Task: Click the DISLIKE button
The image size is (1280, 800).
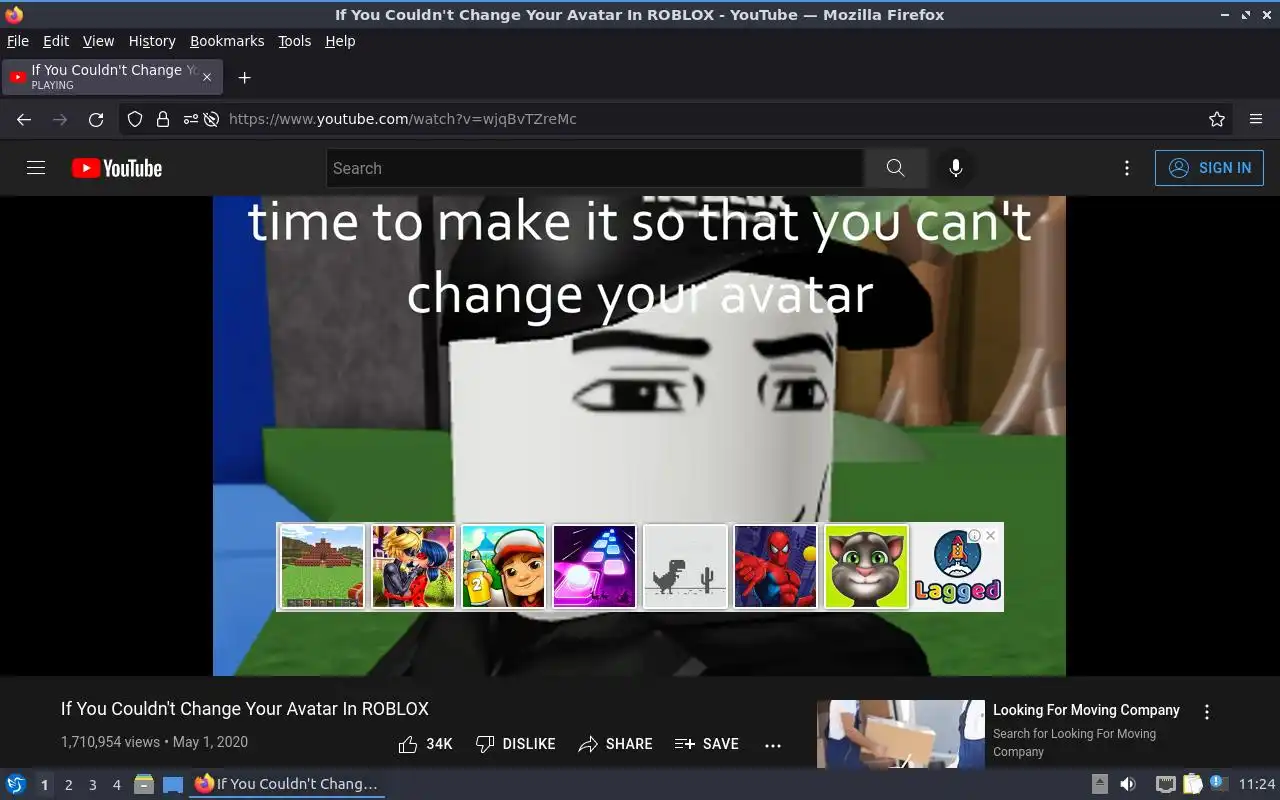Action: point(515,744)
